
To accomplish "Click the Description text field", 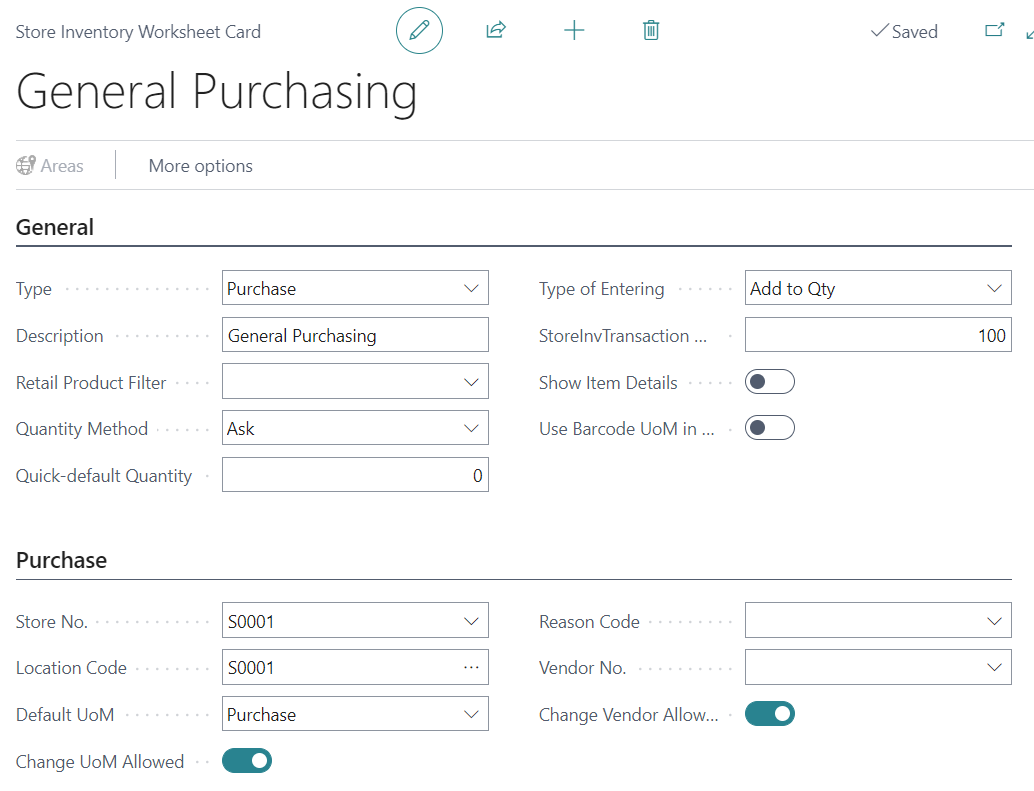I will (x=354, y=336).
